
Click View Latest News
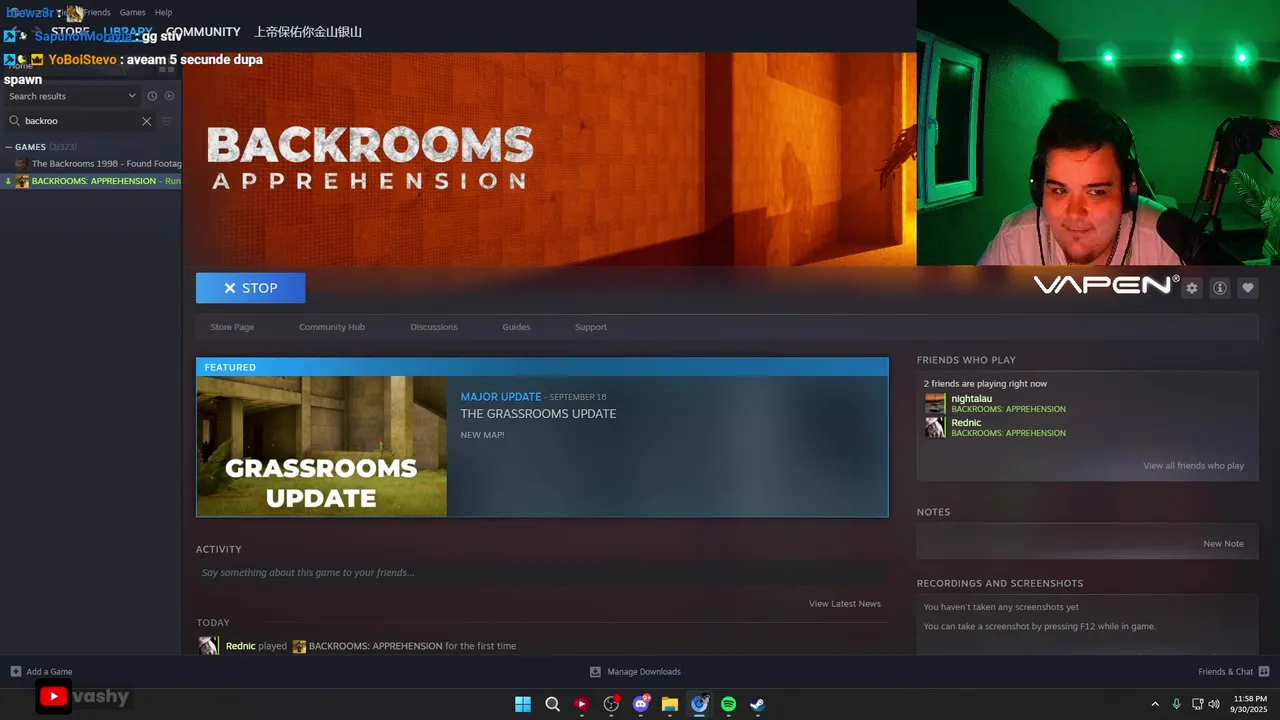845,604
